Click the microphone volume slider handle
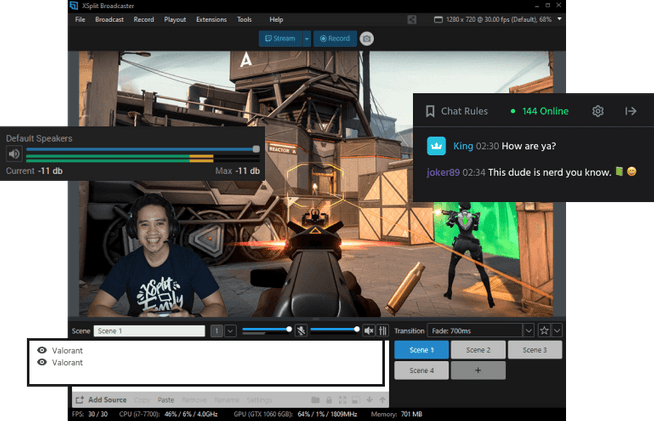This screenshot has height=421, width=654. (x=289, y=329)
